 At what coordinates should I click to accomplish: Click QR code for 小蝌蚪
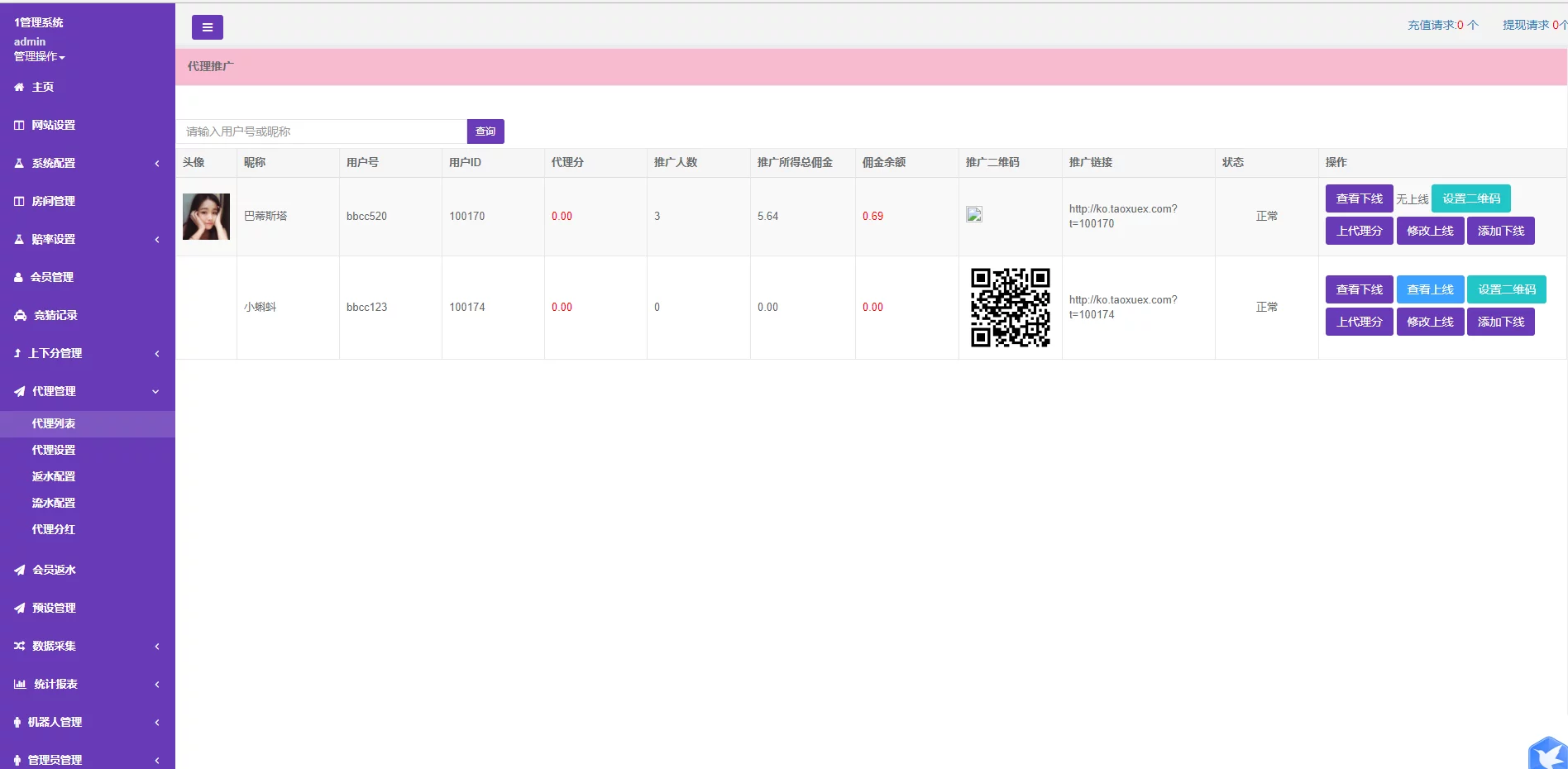pos(1011,307)
